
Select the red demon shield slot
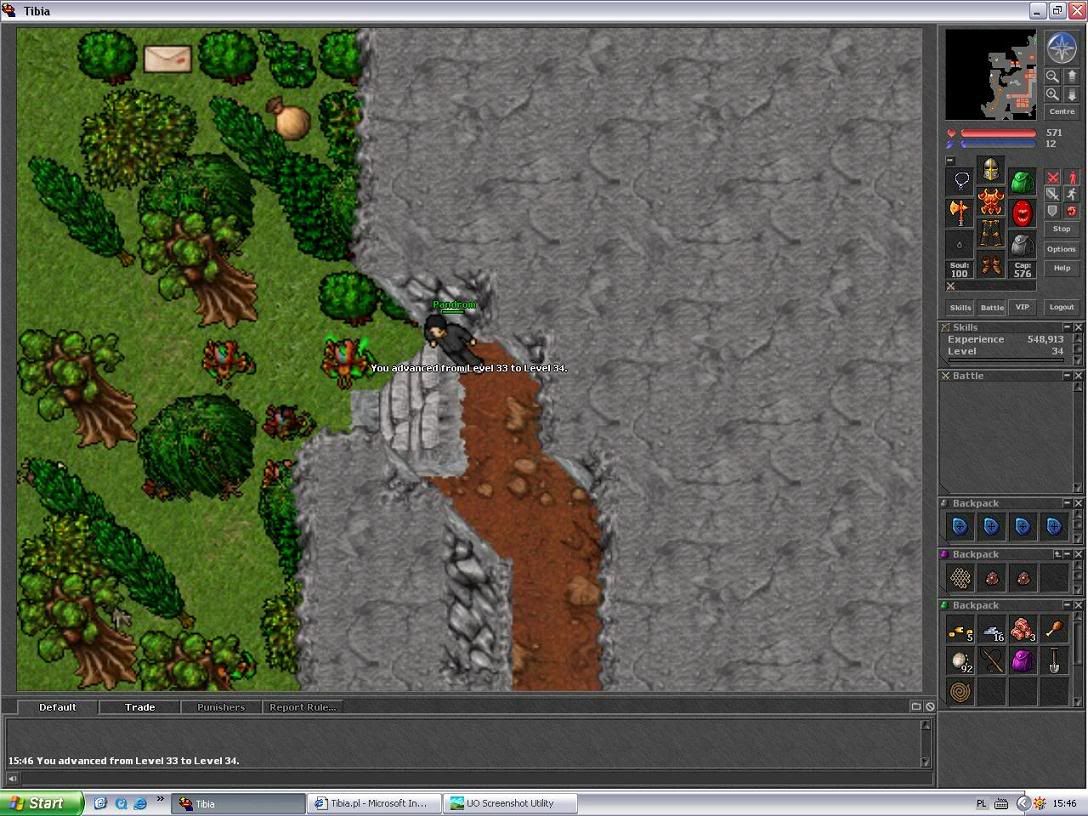[x=1021, y=213]
